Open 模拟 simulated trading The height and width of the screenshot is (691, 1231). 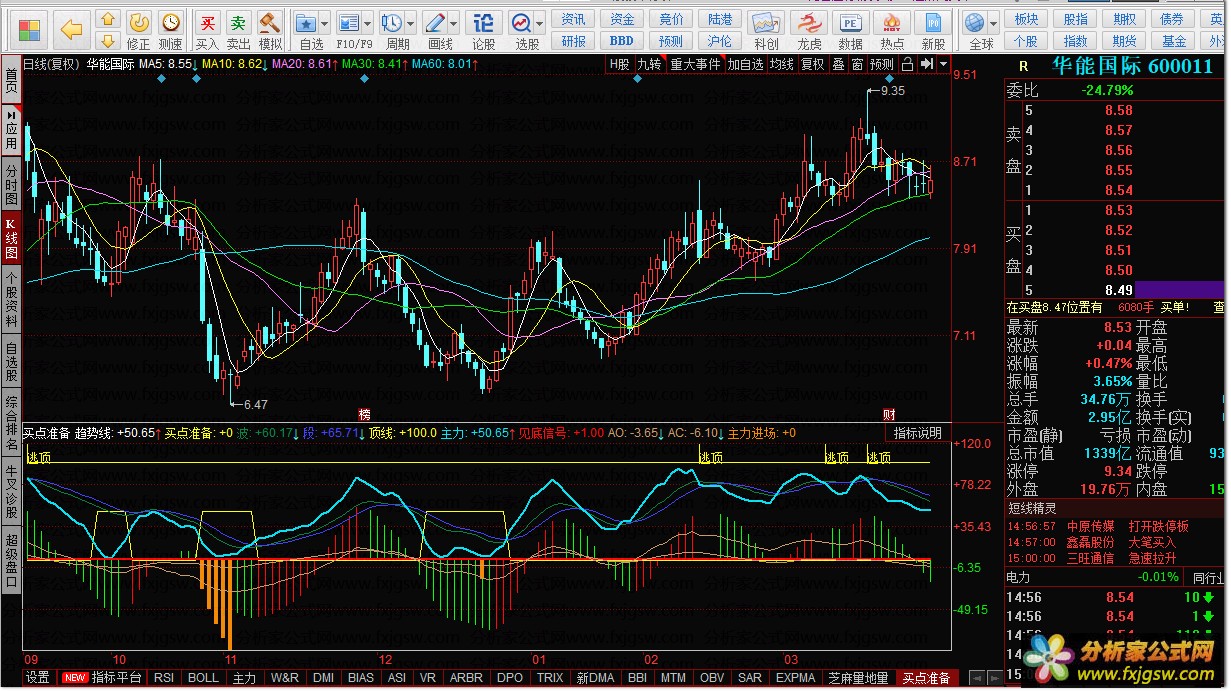(270, 30)
